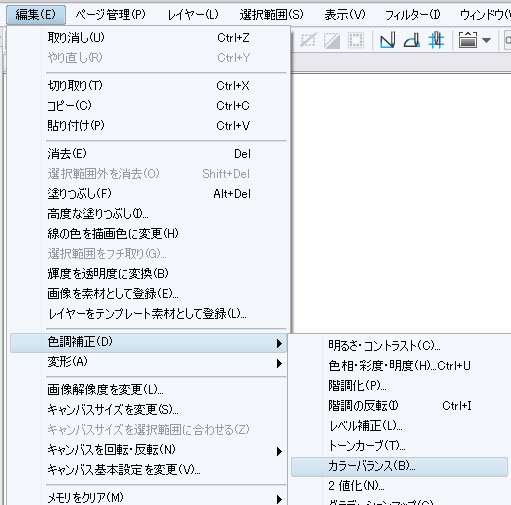511x505 pixels.
Task: Click the greyed Deselect toolbar icon
Action: coord(308,41)
